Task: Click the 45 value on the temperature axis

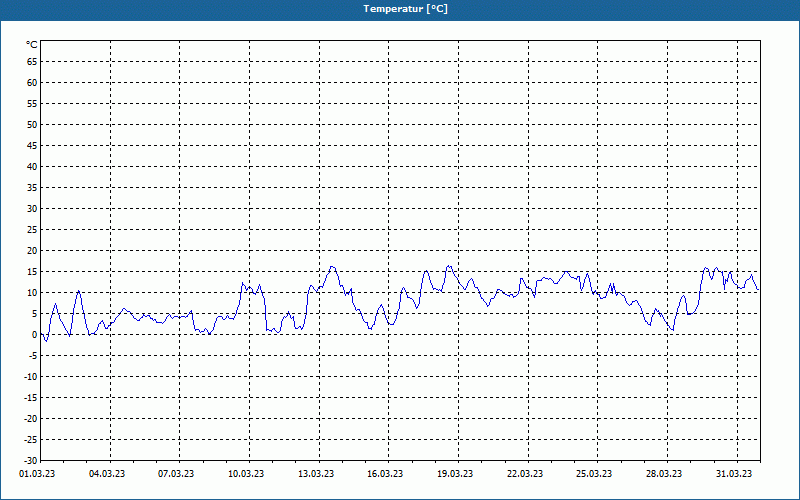Action: coord(32,145)
